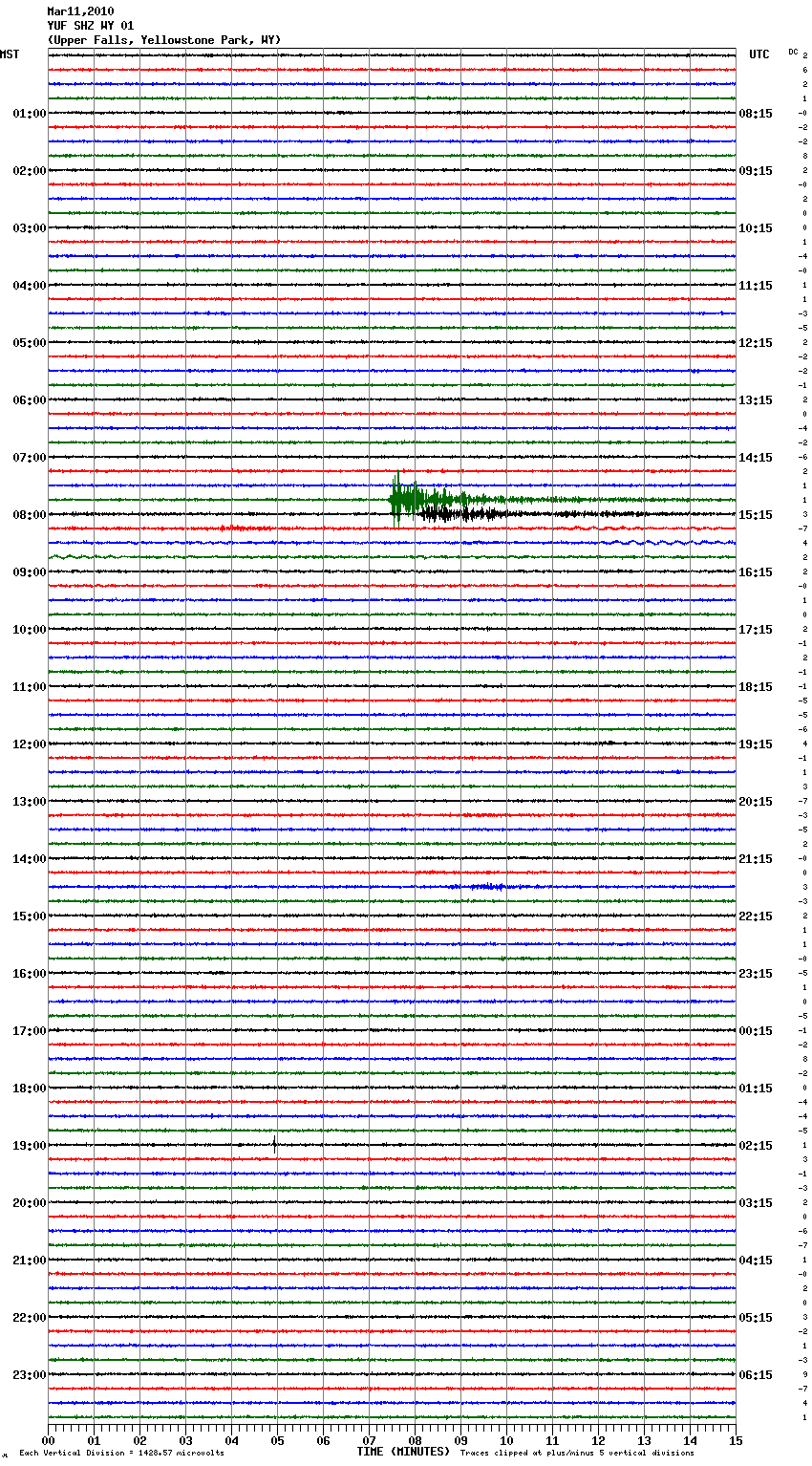
Task: Click minute tick label 08 on the axis
Action: (415, 1440)
